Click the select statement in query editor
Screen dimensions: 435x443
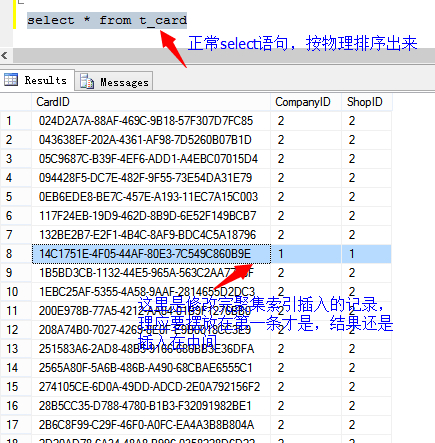107,20
